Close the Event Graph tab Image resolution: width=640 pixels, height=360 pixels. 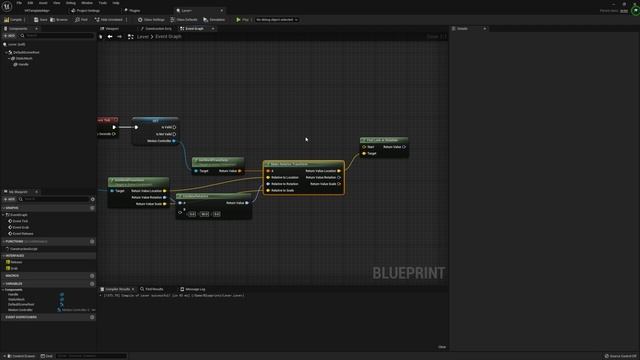point(213,29)
